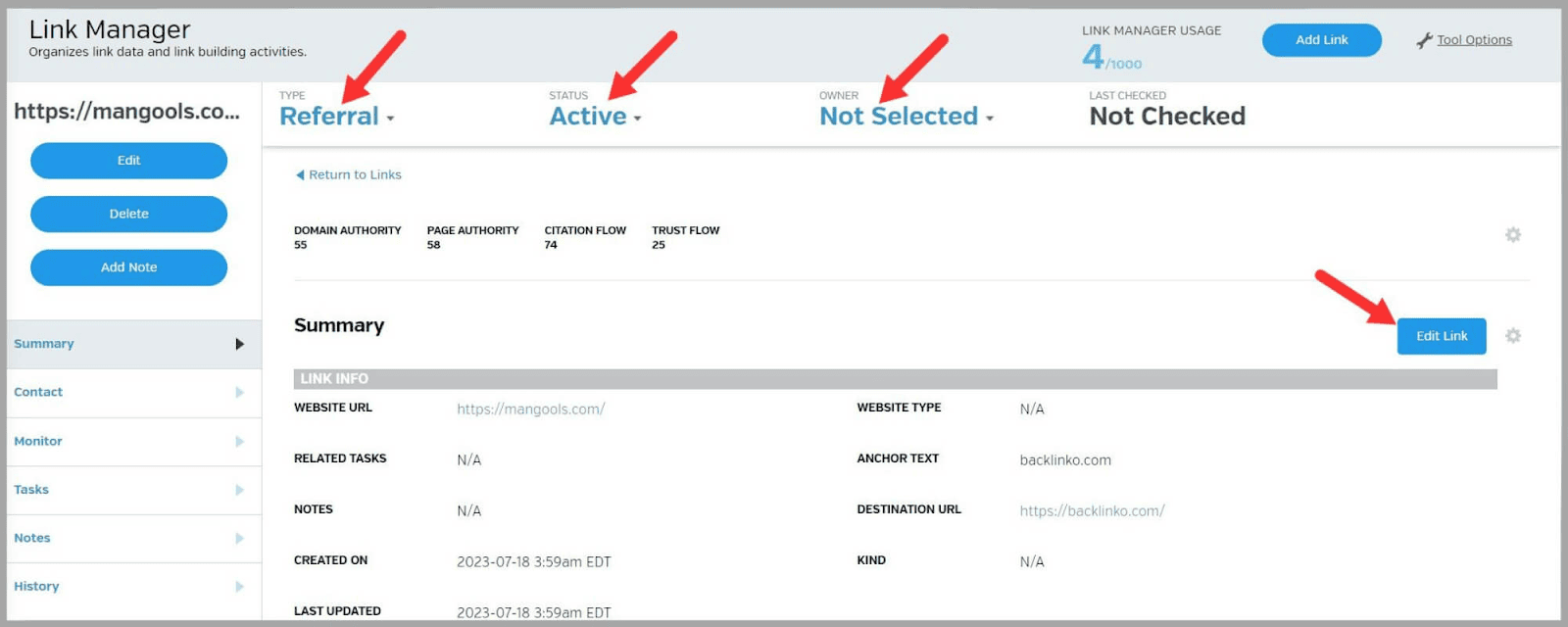Screen dimensions: 1568x627
Task: Open the Not Selected owner dropdown
Action: point(906,117)
